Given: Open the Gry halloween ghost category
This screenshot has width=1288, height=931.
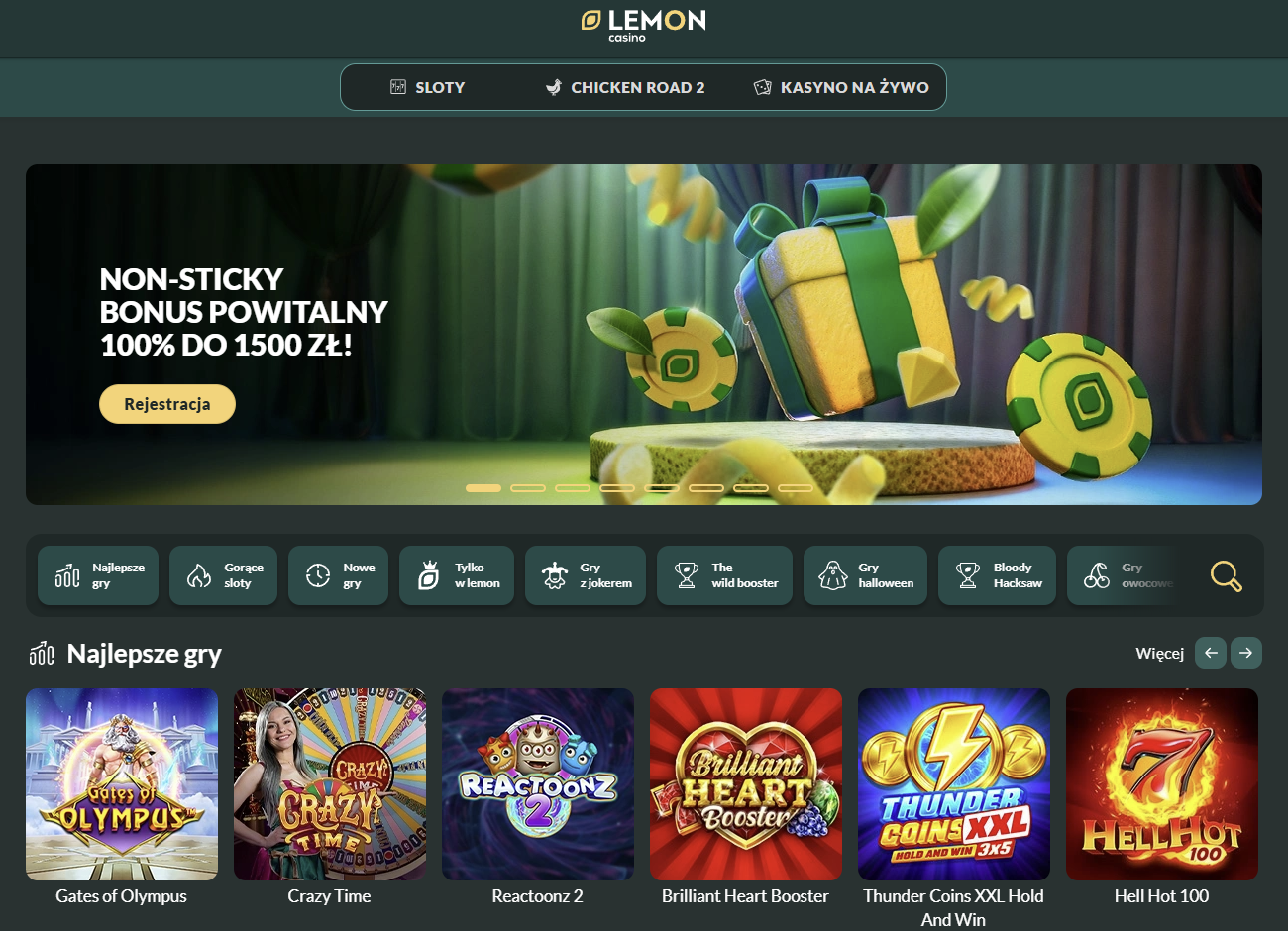Looking at the screenshot, I should point(865,575).
